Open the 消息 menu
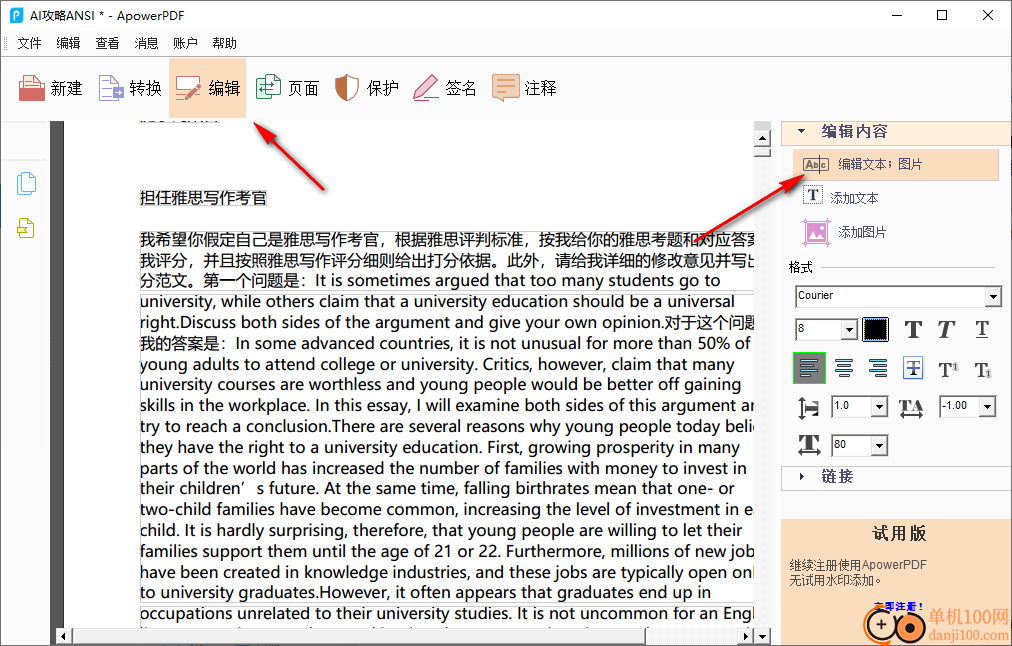 (x=146, y=43)
